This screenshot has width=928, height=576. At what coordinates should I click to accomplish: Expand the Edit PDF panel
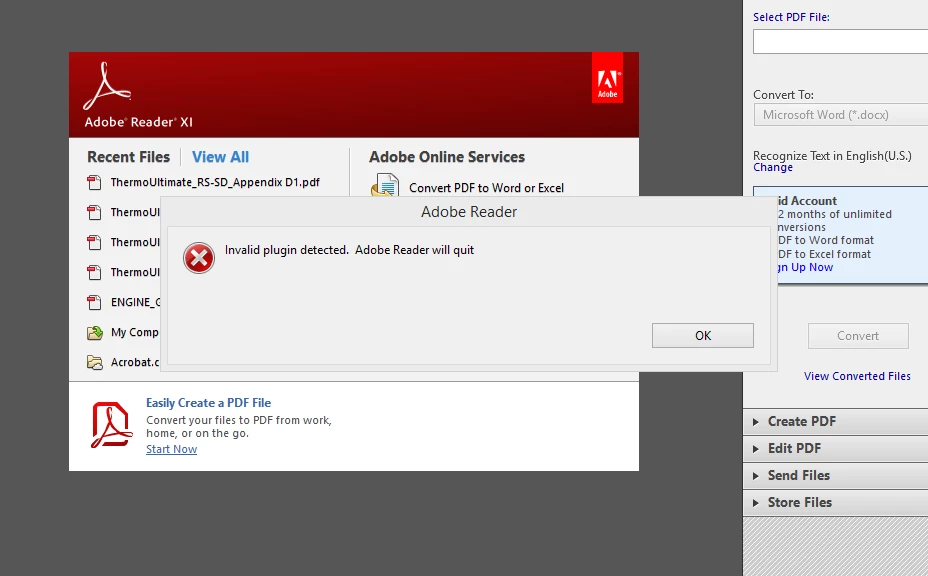point(836,449)
